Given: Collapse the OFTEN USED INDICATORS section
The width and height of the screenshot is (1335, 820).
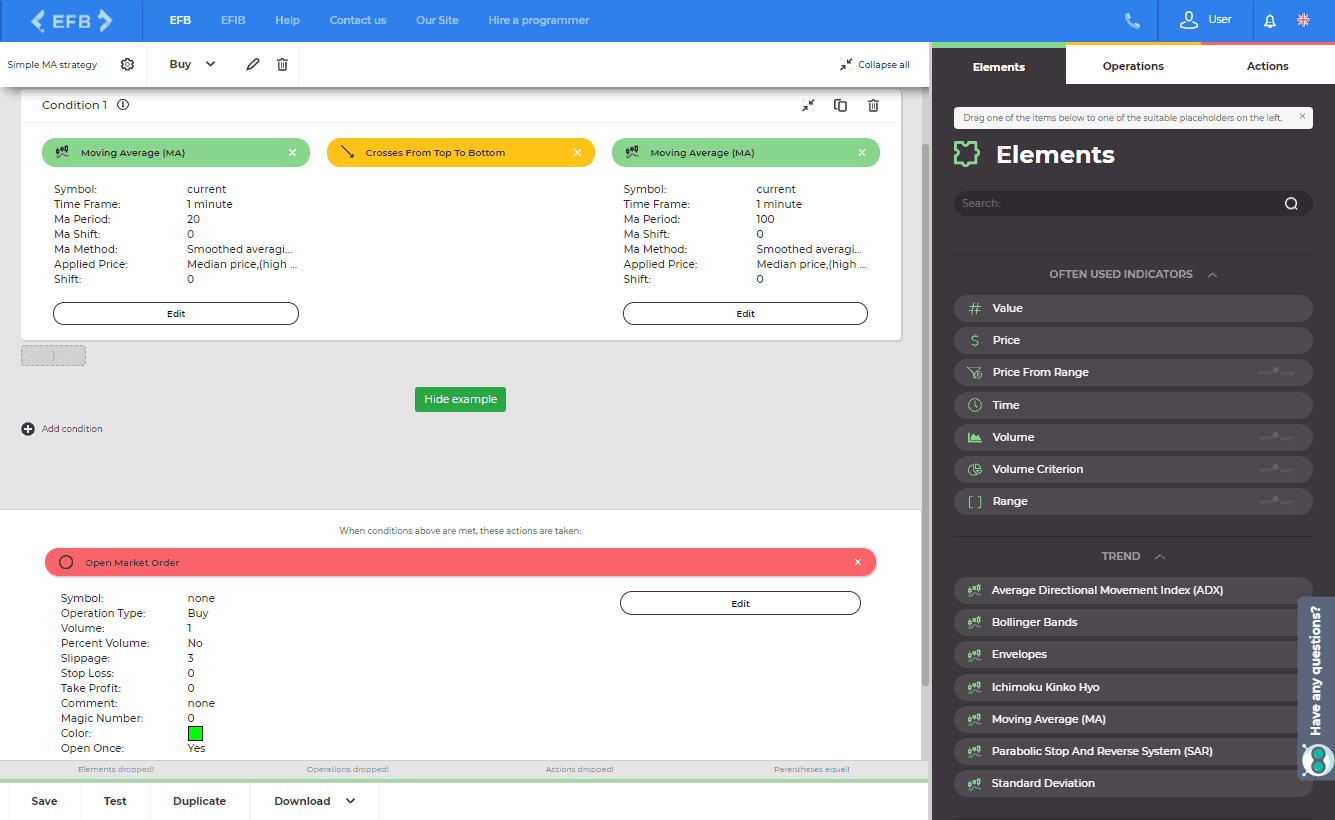Looking at the screenshot, I should coord(1212,274).
